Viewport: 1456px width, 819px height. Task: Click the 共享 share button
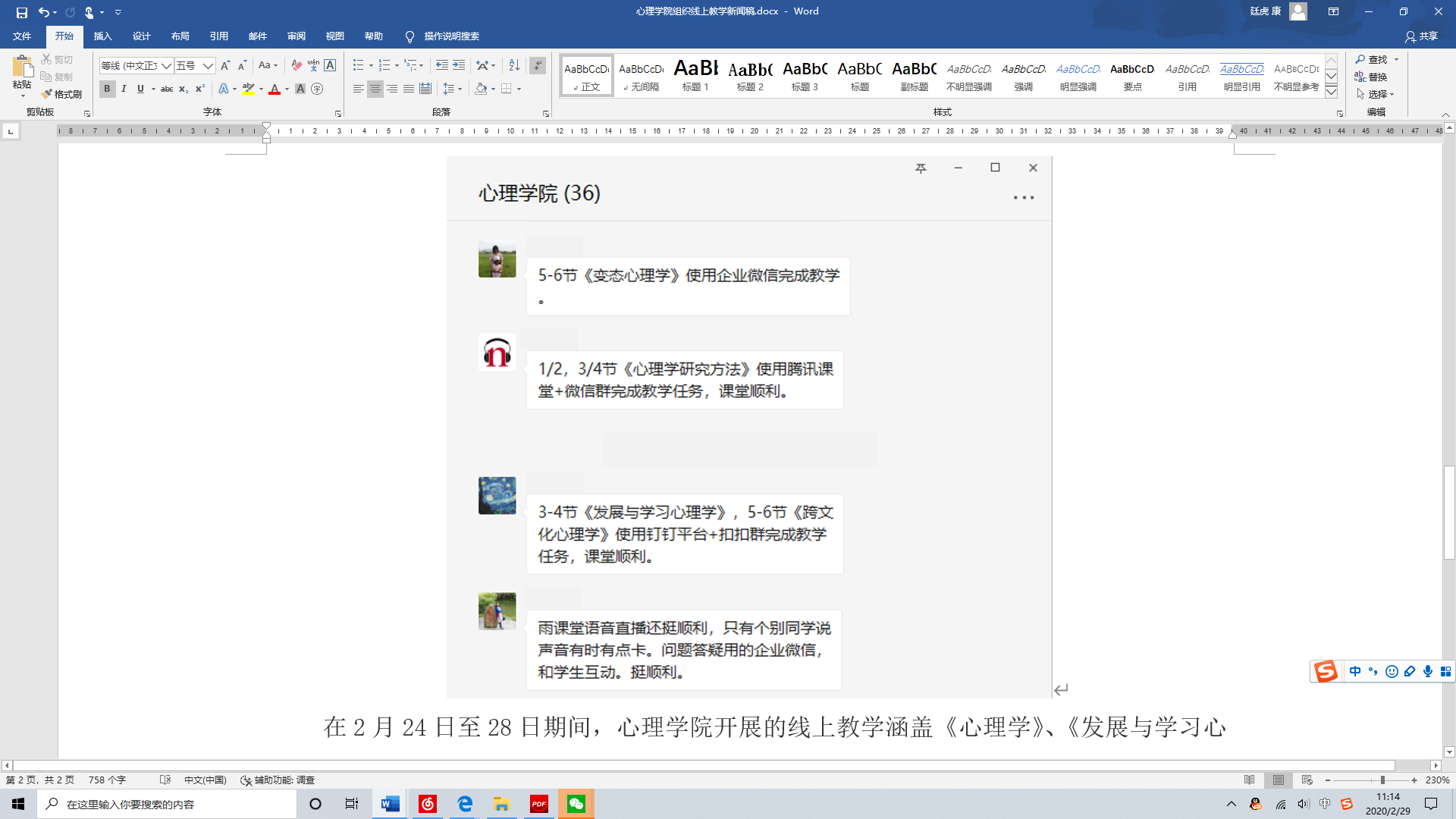pos(1421,36)
